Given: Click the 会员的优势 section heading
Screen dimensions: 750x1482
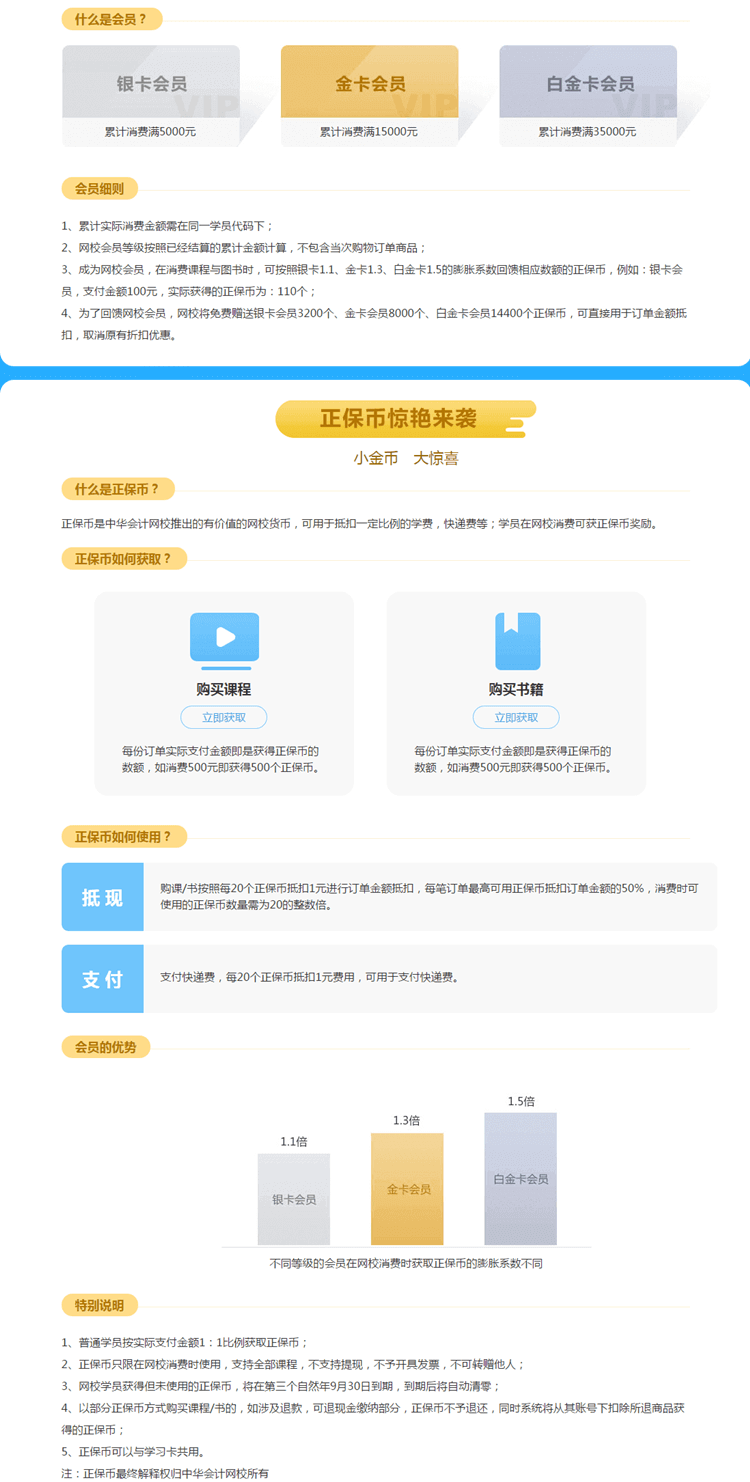Looking at the screenshot, I should [x=105, y=1047].
